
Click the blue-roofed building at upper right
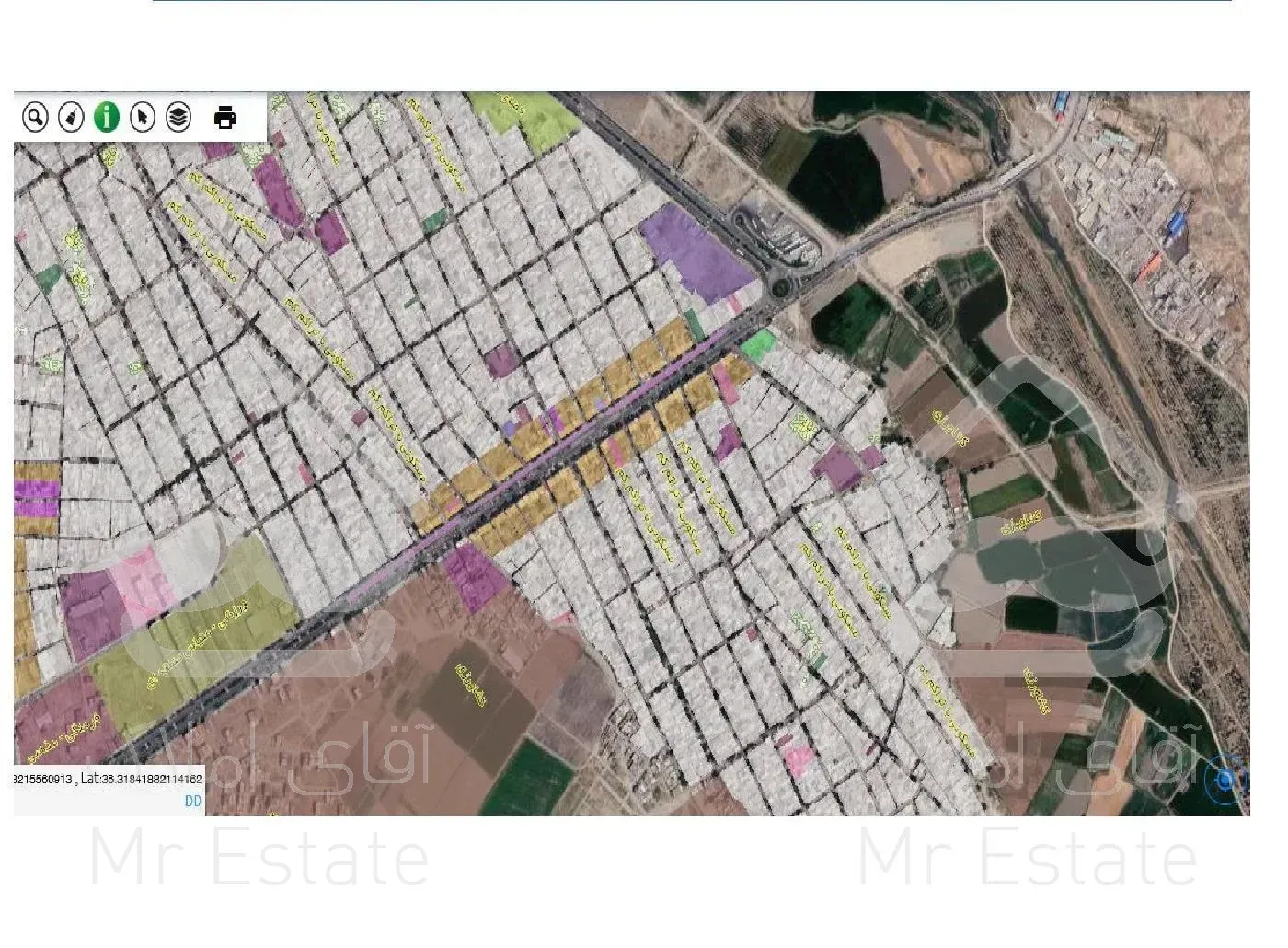1177,224
